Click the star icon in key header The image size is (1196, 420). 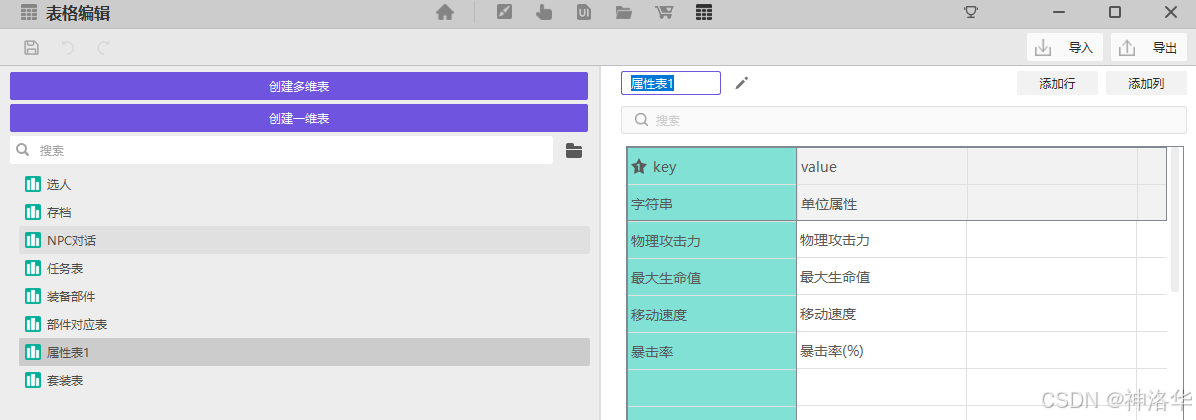point(640,167)
